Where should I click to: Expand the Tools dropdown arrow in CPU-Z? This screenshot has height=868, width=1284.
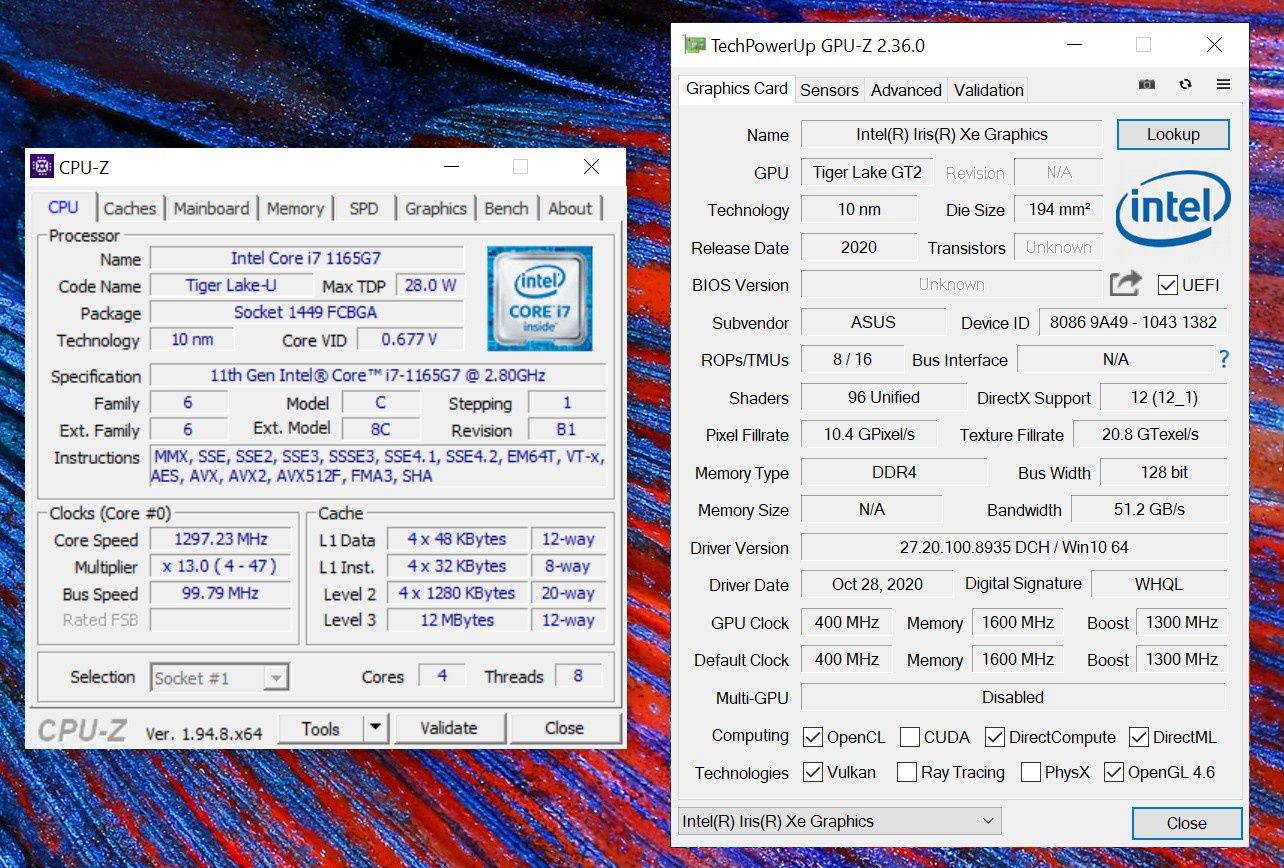click(x=375, y=728)
